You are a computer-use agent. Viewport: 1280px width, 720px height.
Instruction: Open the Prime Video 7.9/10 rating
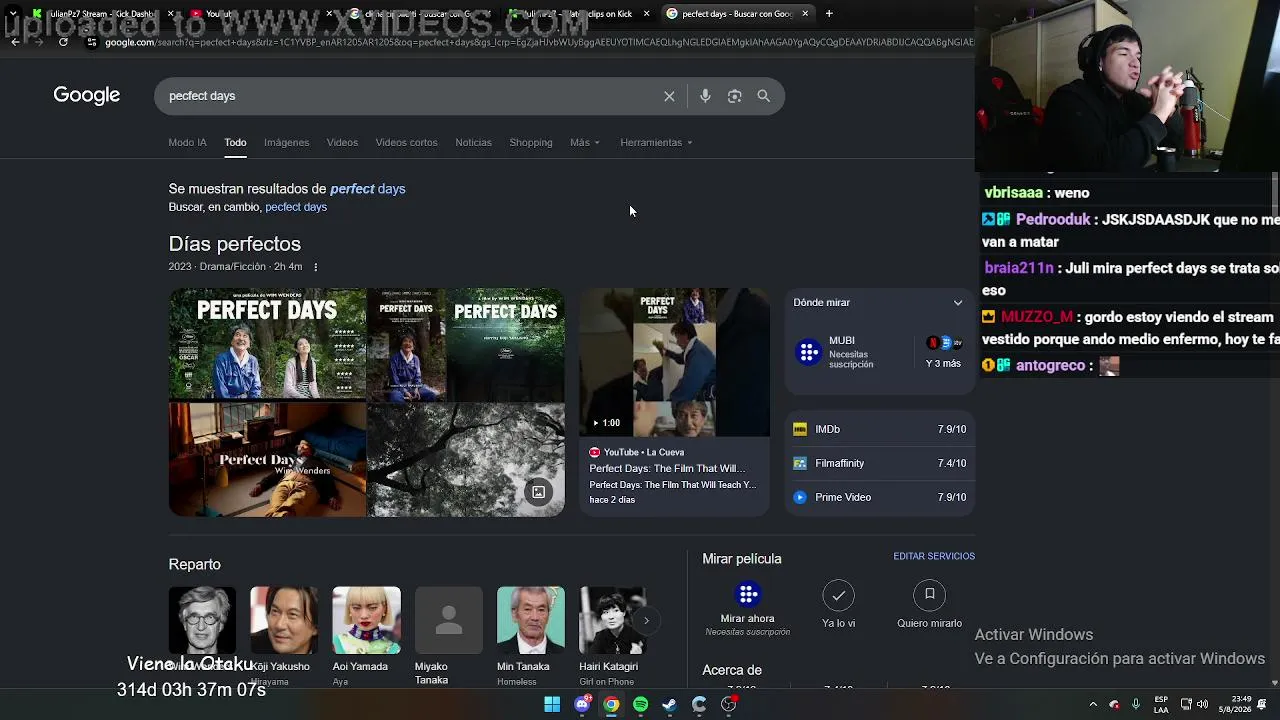(x=879, y=497)
